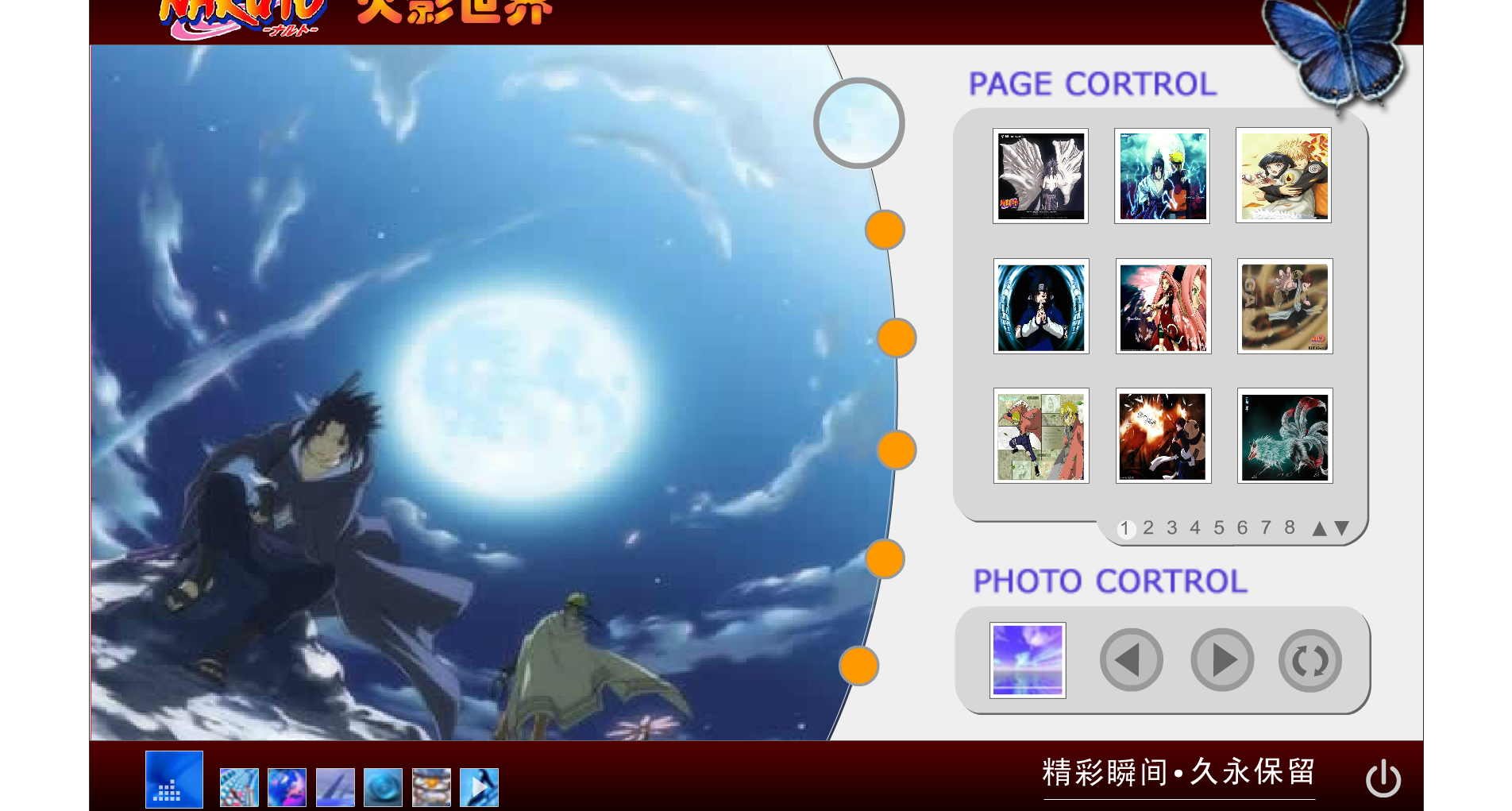1512x811 pixels.
Task: Select the comic panel collage thumbnail
Action: pos(1041,435)
